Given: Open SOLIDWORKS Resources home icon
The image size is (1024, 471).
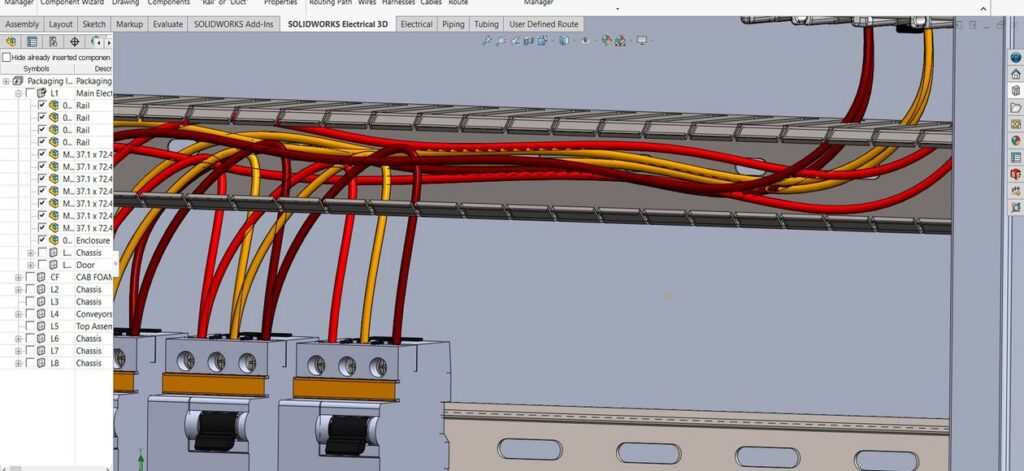Looking at the screenshot, I should (1016, 74).
